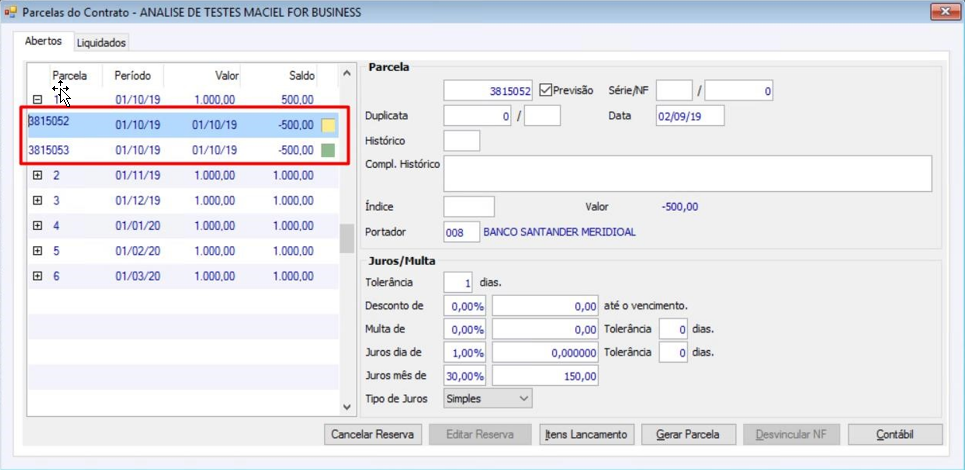Switch to the Liquidados tab
969x470 pixels.
[101, 43]
